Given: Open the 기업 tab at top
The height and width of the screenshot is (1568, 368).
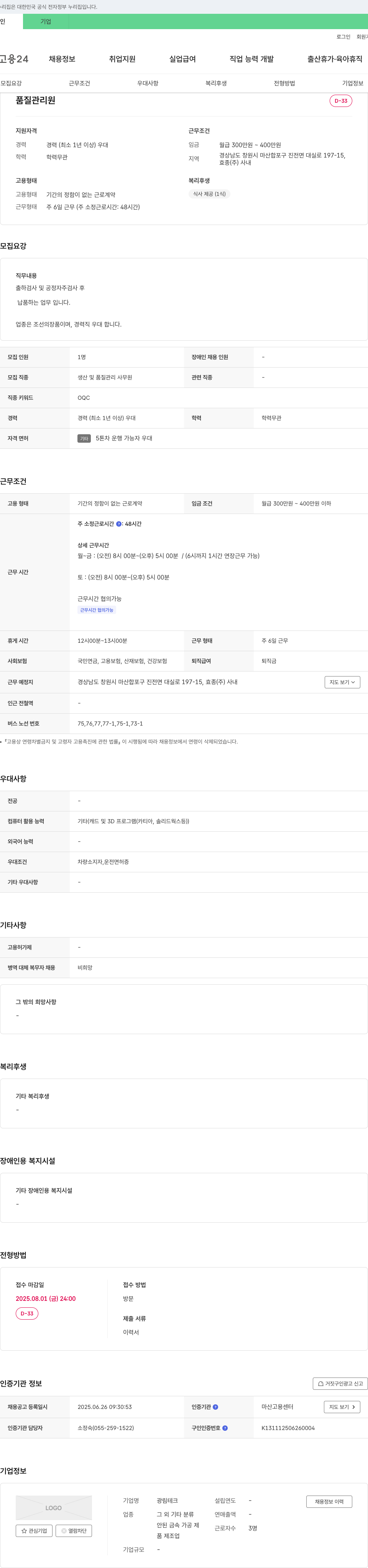Looking at the screenshot, I should point(46,21).
